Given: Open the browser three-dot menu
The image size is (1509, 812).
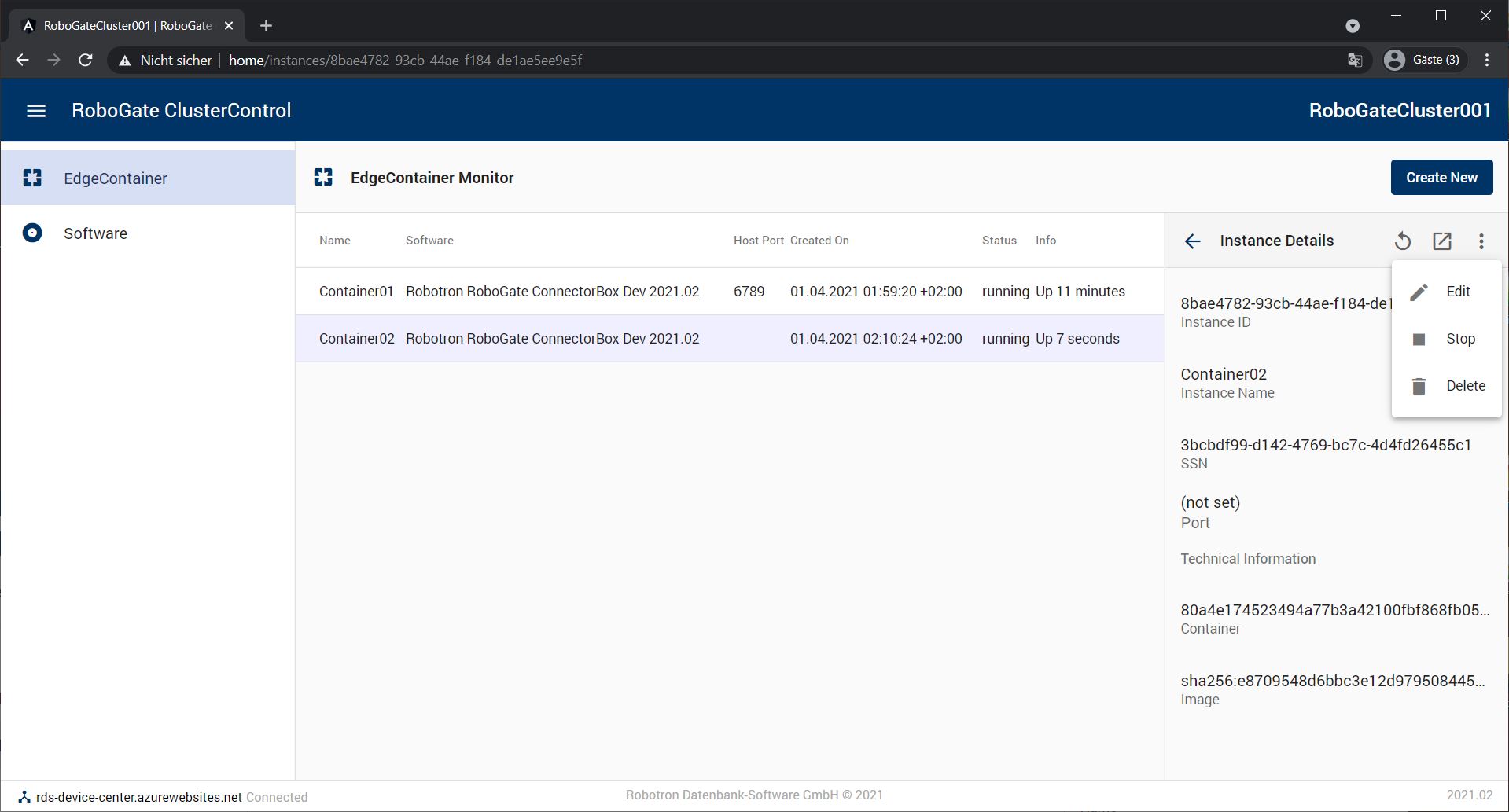Looking at the screenshot, I should tap(1486, 60).
